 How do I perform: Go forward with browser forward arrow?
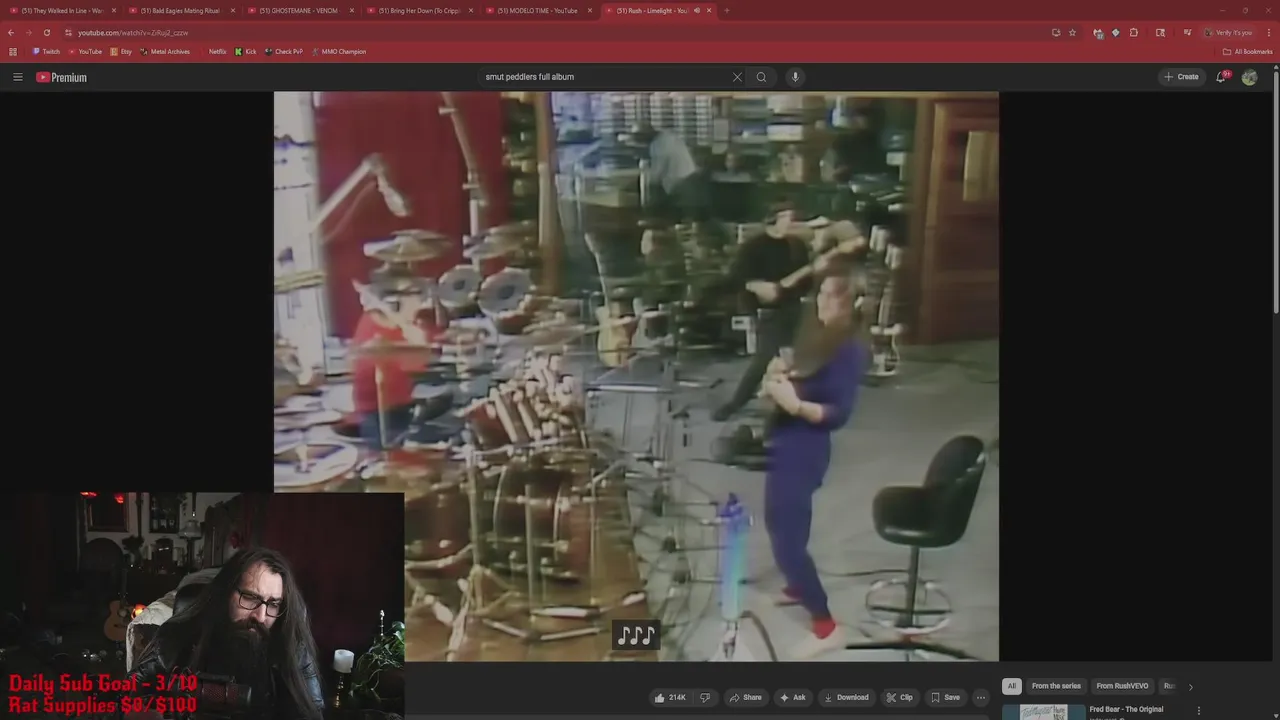click(28, 32)
